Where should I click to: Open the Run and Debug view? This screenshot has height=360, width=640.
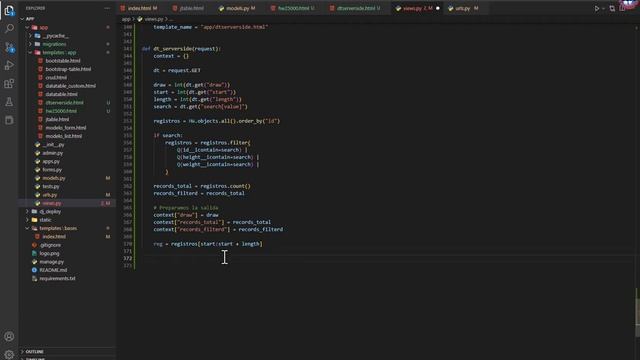9,65
